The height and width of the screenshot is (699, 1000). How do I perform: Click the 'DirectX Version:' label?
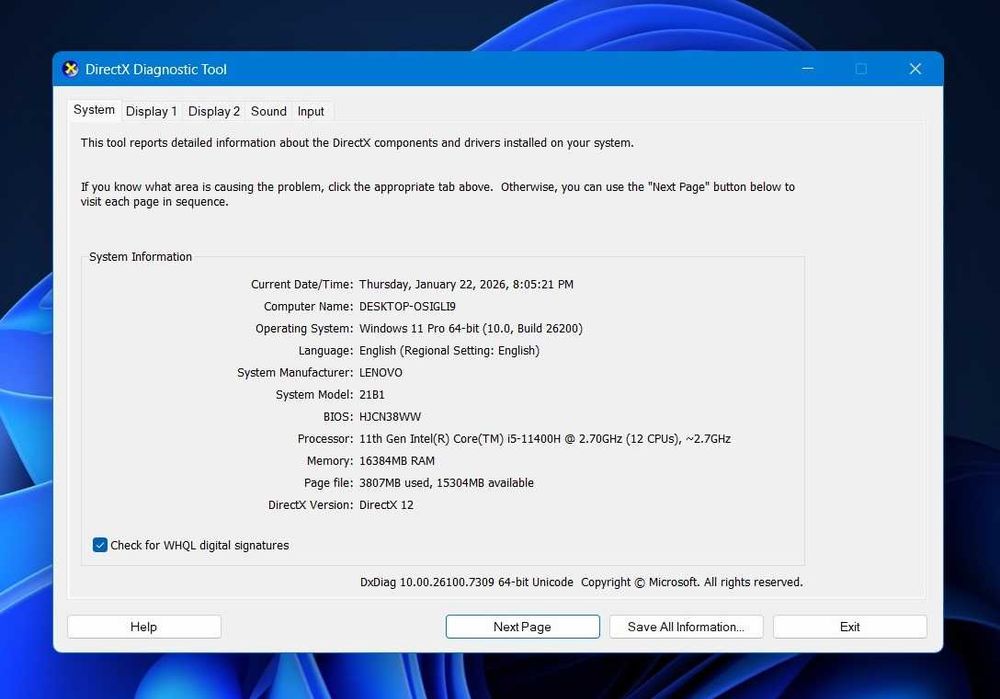[310, 504]
